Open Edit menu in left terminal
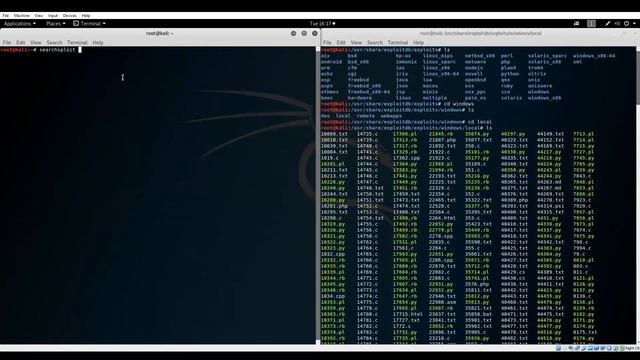 pos(20,42)
